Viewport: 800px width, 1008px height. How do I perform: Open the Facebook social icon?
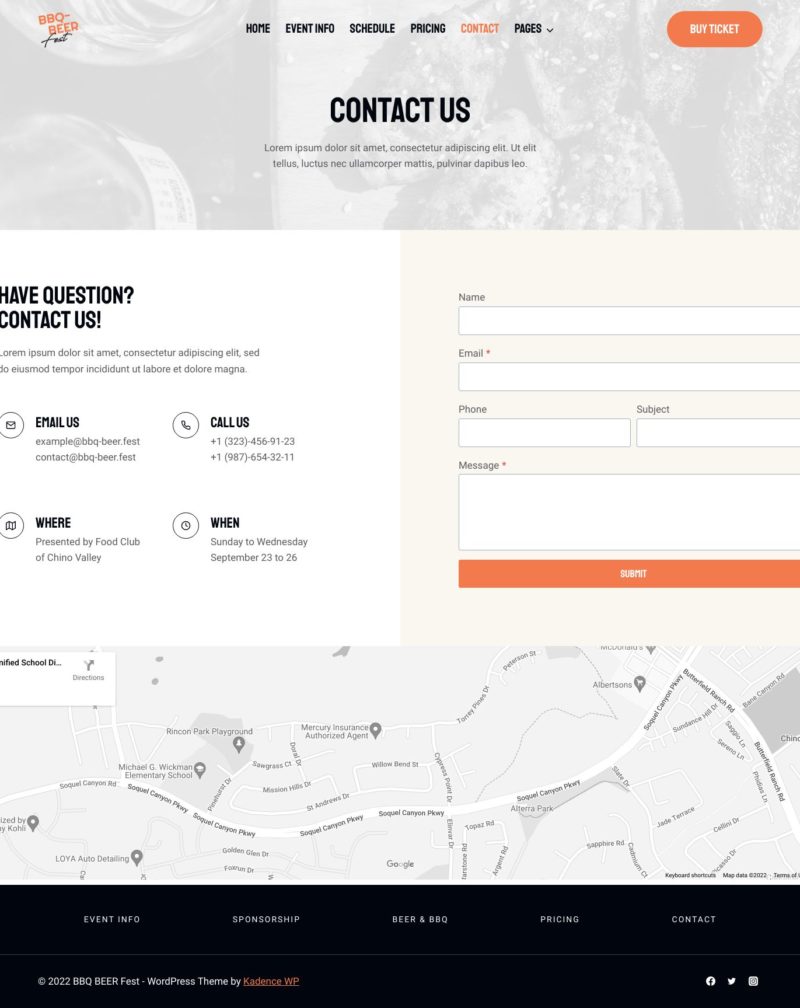[711, 981]
